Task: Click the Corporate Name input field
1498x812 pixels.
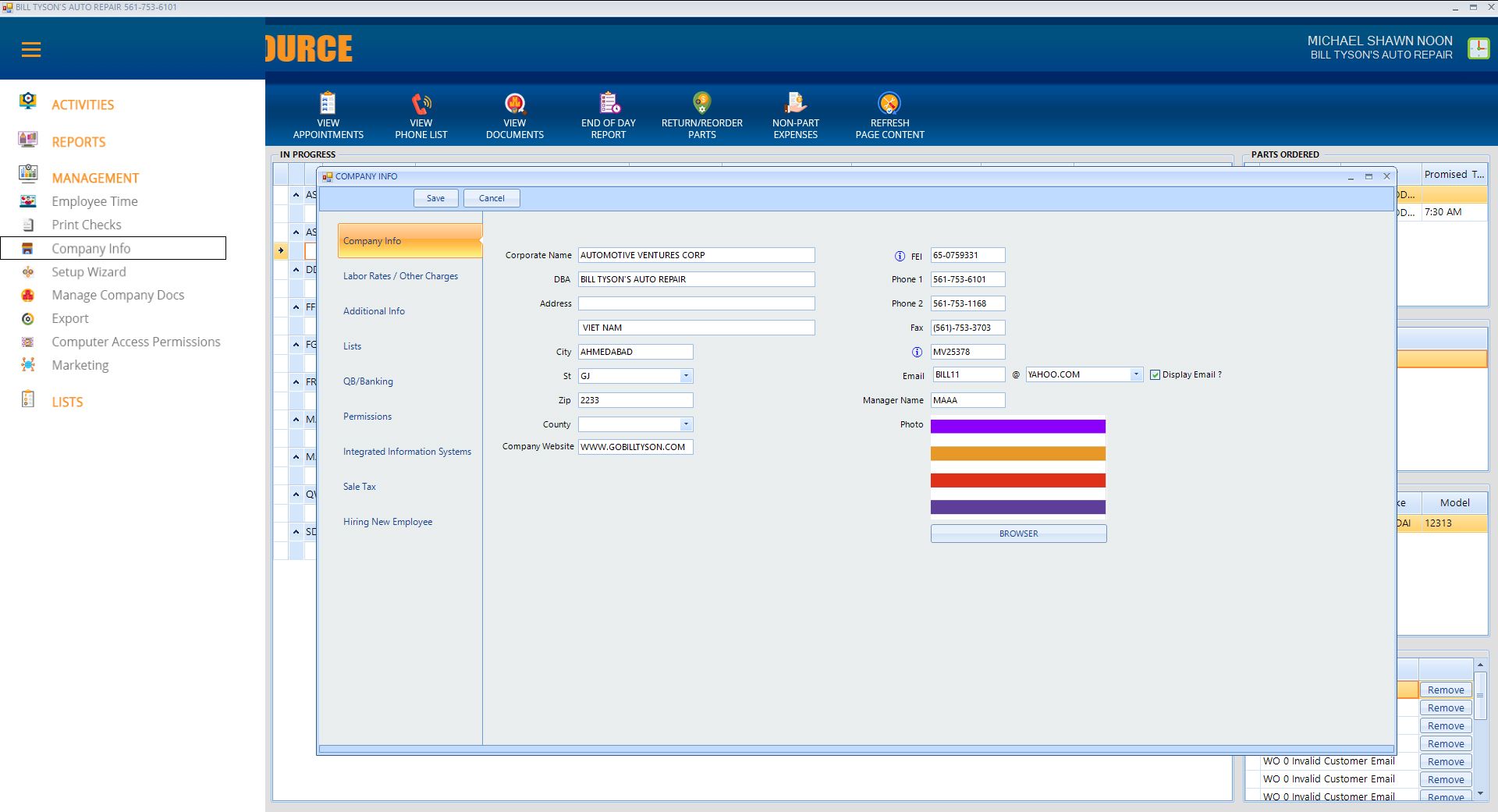Action: [x=696, y=255]
